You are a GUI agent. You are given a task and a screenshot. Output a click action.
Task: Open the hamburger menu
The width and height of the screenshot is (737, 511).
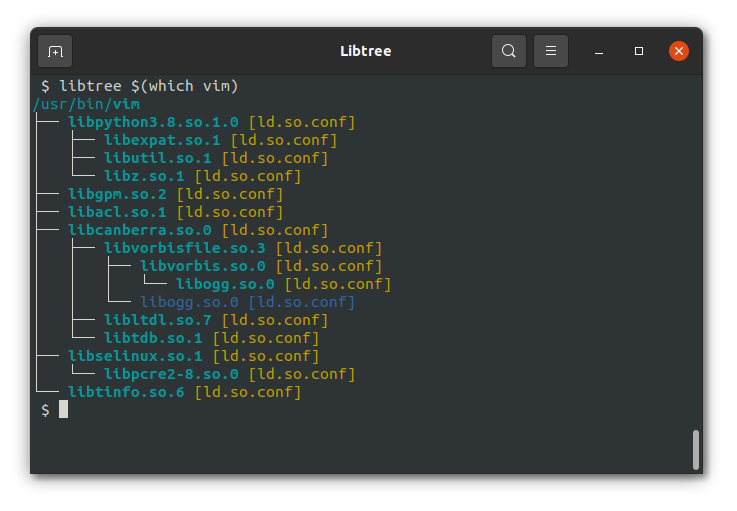551,51
